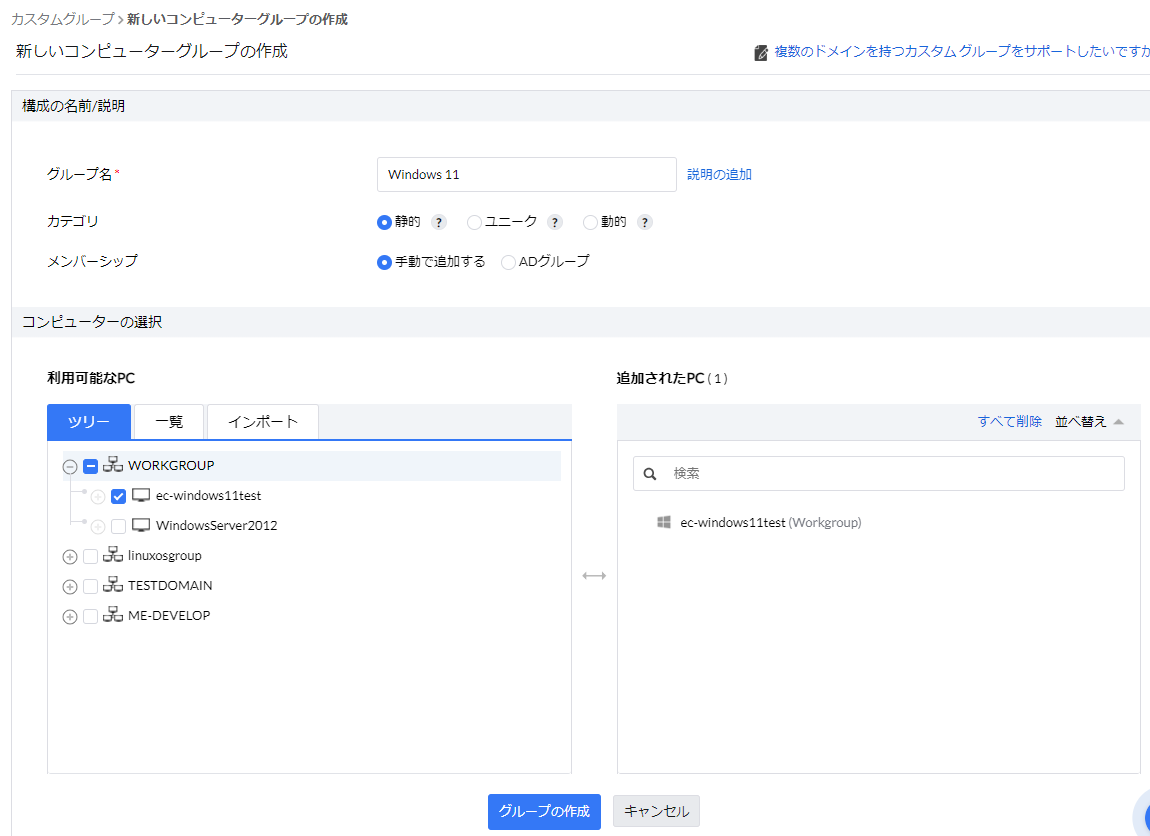Switch to the 一覧 tab
Image resolution: width=1150 pixels, height=836 pixels.
click(169, 422)
